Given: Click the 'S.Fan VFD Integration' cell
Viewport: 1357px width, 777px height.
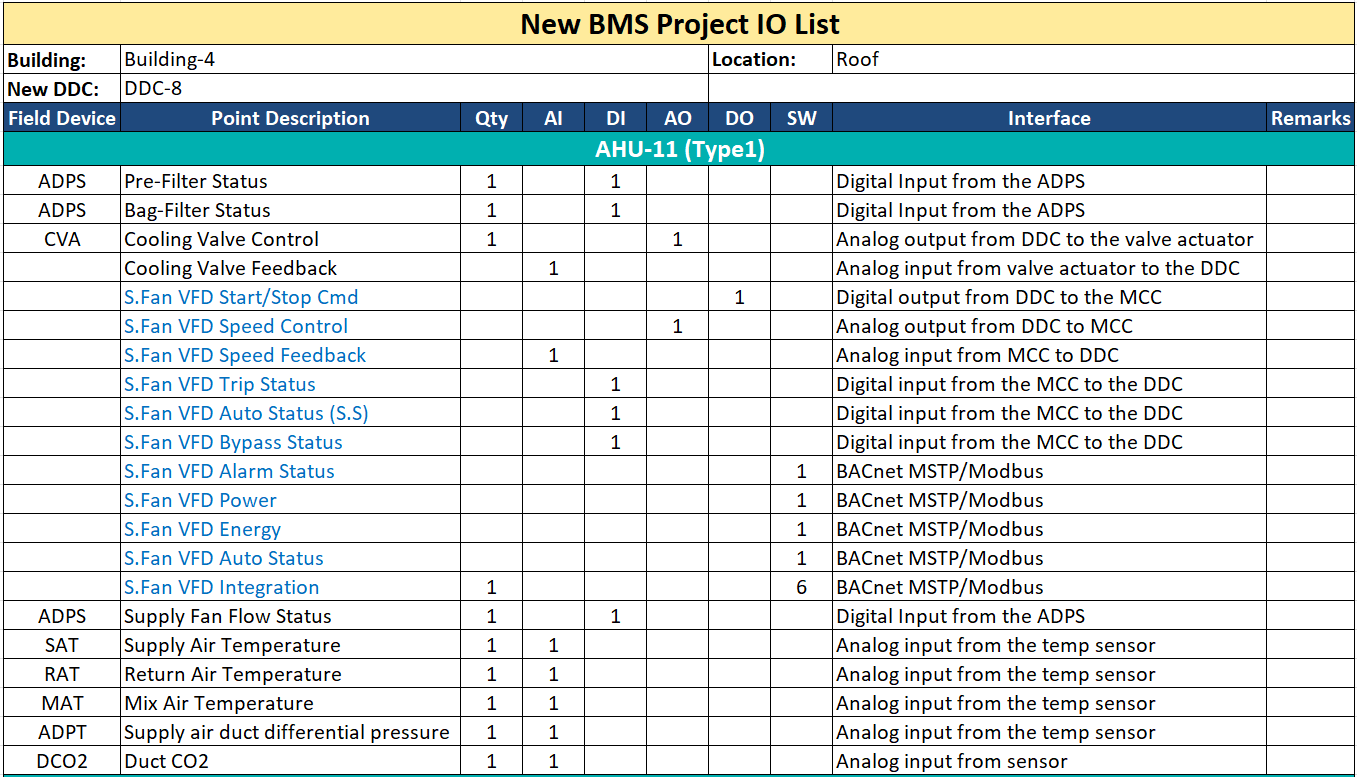Looking at the screenshot, I should click(x=290, y=587).
